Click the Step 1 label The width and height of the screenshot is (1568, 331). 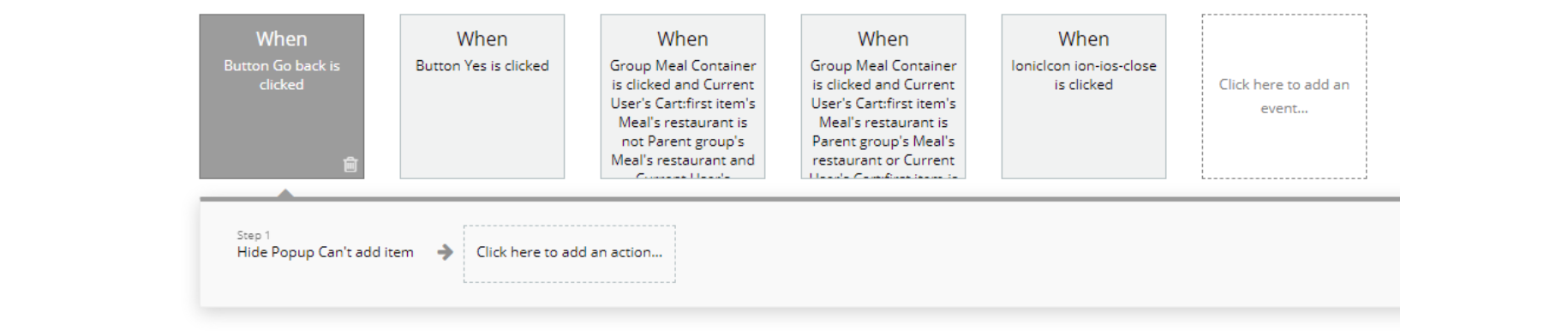tap(254, 235)
